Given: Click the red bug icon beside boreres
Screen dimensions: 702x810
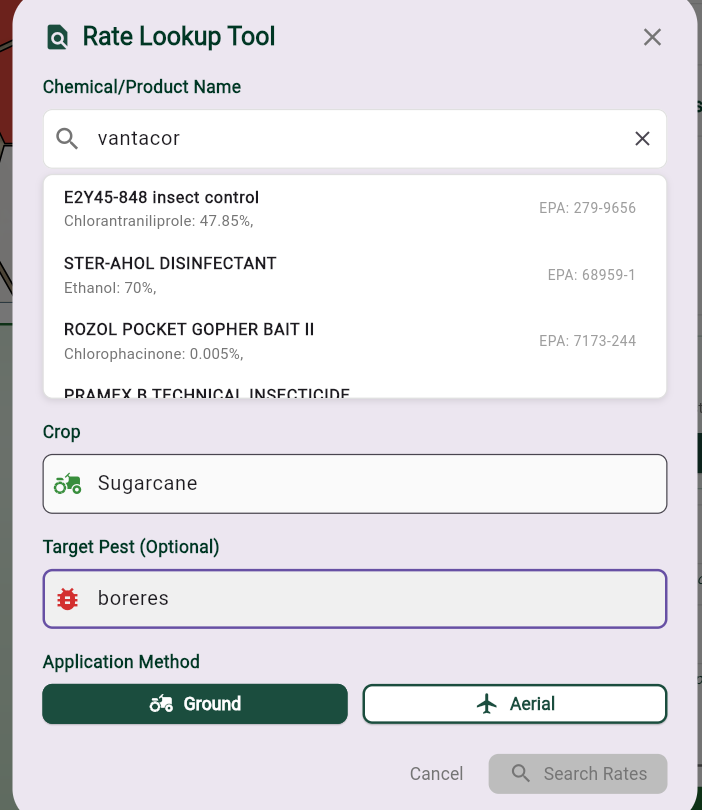Looking at the screenshot, I should pos(68,598).
